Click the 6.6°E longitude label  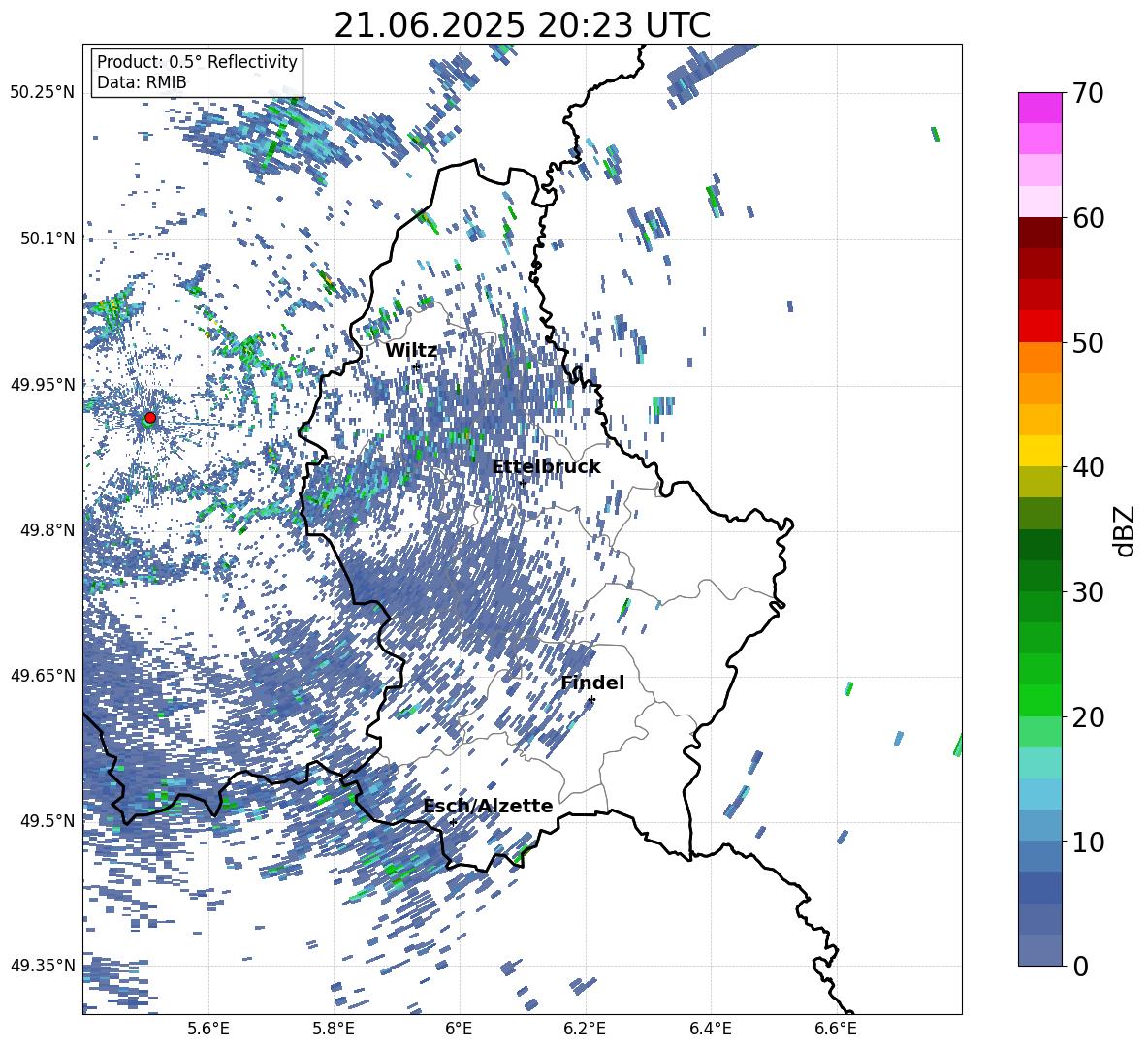click(x=836, y=1029)
